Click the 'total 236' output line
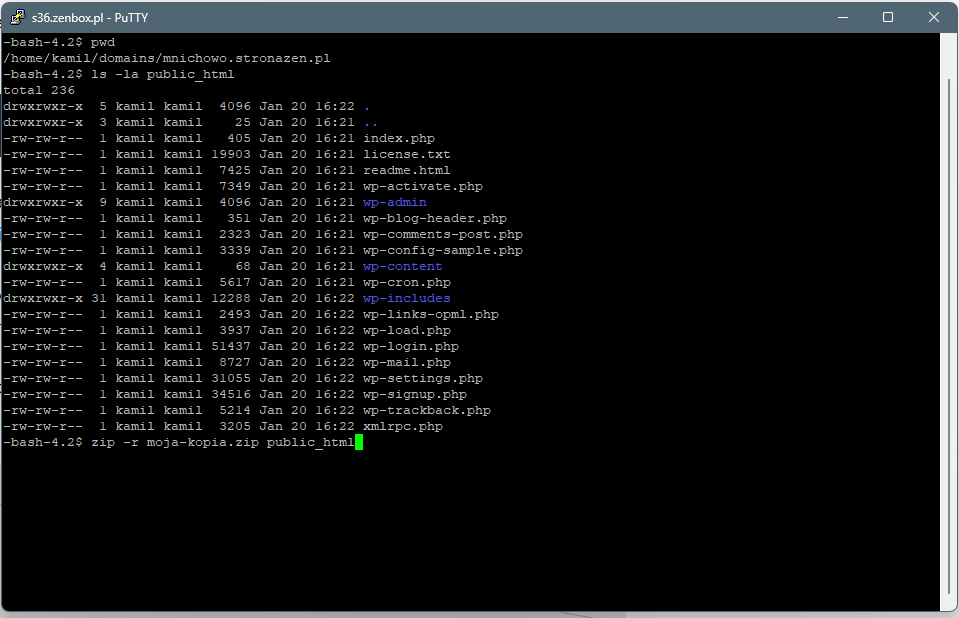Screen dimensions: 959x618 [39, 90]
